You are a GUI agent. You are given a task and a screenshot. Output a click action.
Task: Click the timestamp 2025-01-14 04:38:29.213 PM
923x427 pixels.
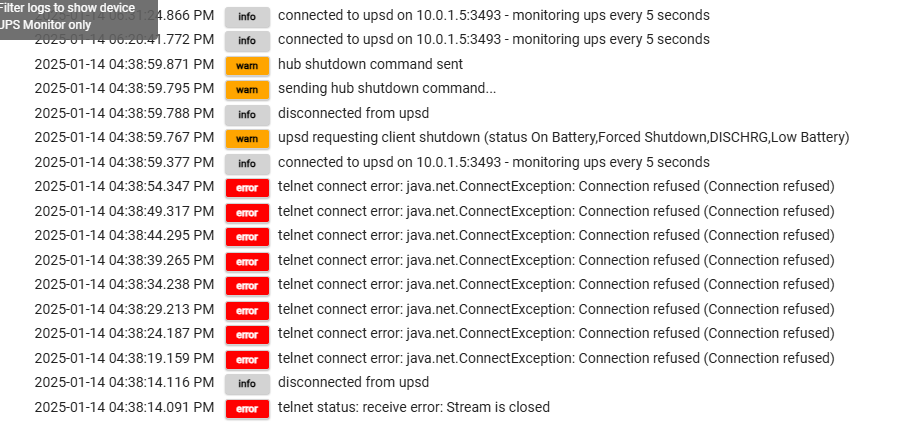124,309
